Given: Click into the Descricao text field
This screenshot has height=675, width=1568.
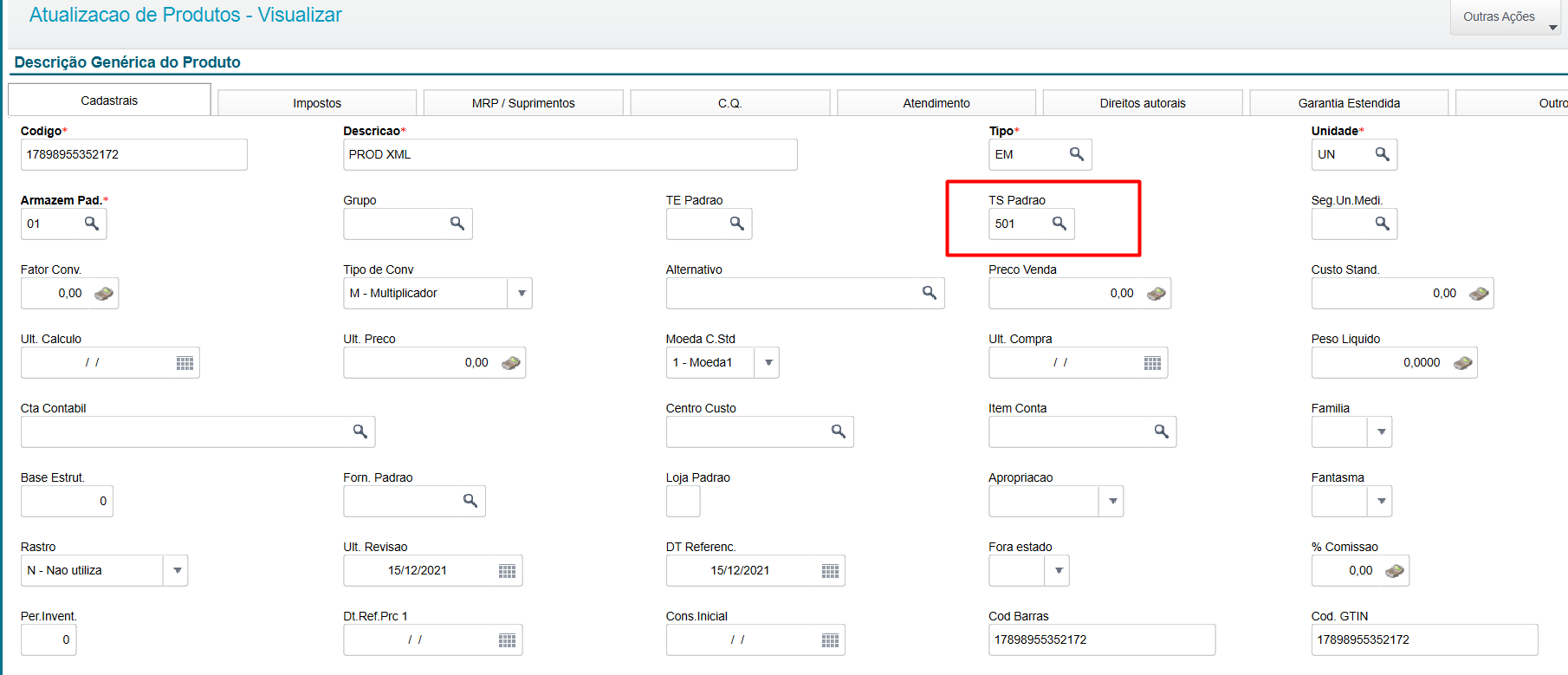Looking at the screenshot, I should pos(569,154).
